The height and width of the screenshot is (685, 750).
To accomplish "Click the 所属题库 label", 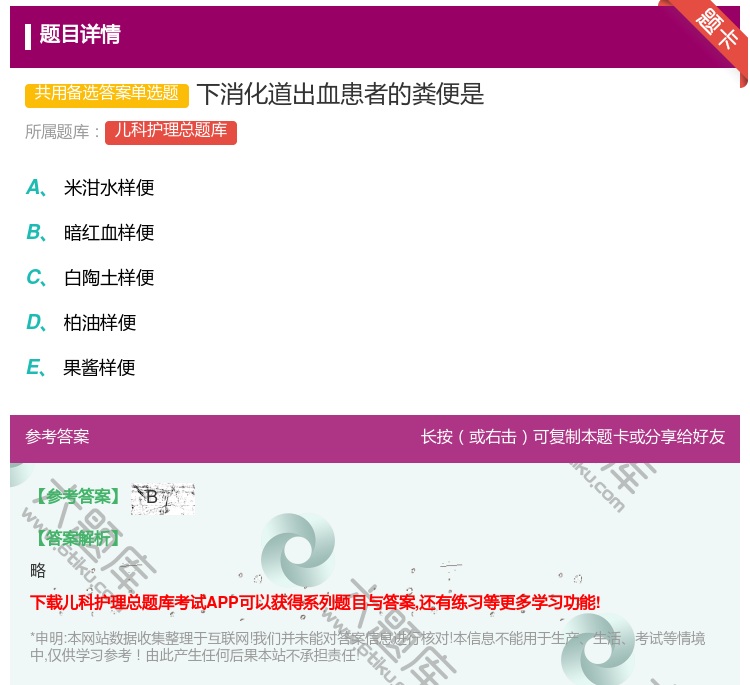I will click(62, 132).
